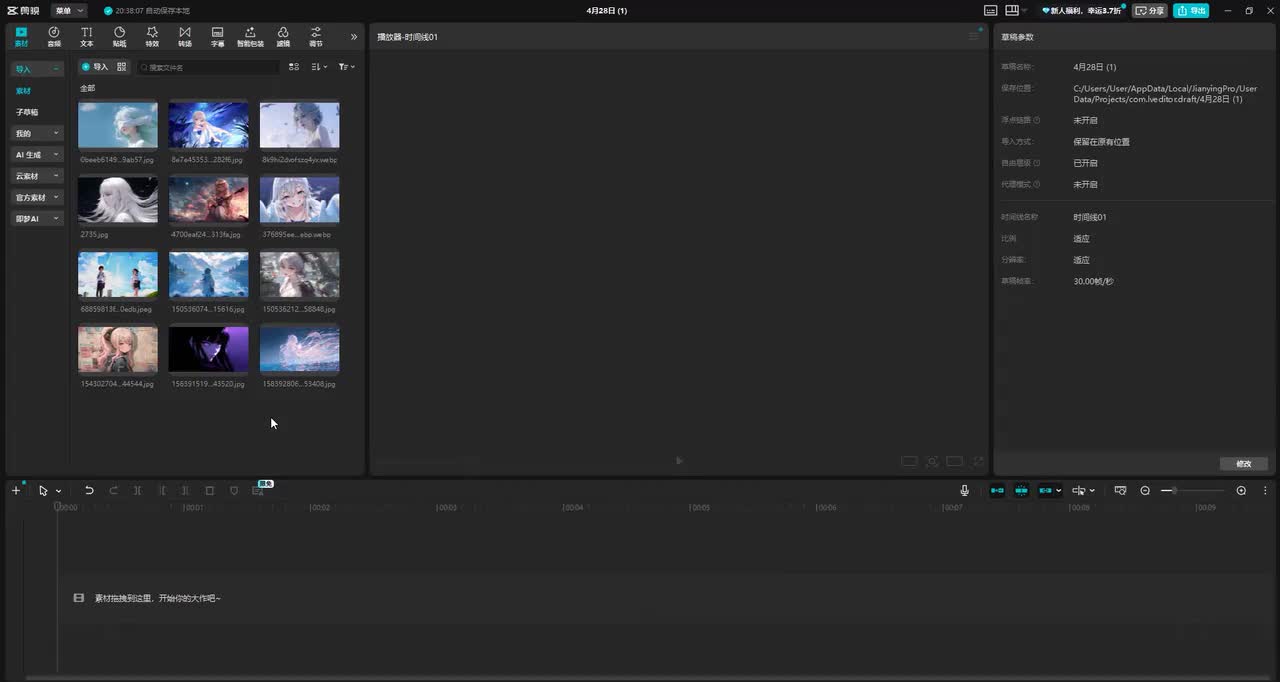
Task: Click the 导出 export button
Action: pos(1191,10)
